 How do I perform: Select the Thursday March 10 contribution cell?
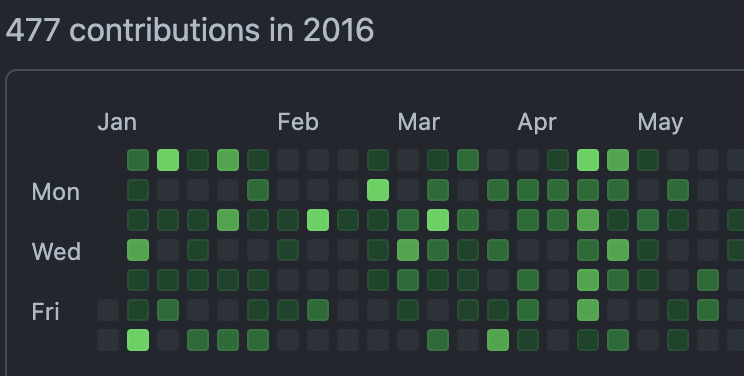click(x=408, y=280)
